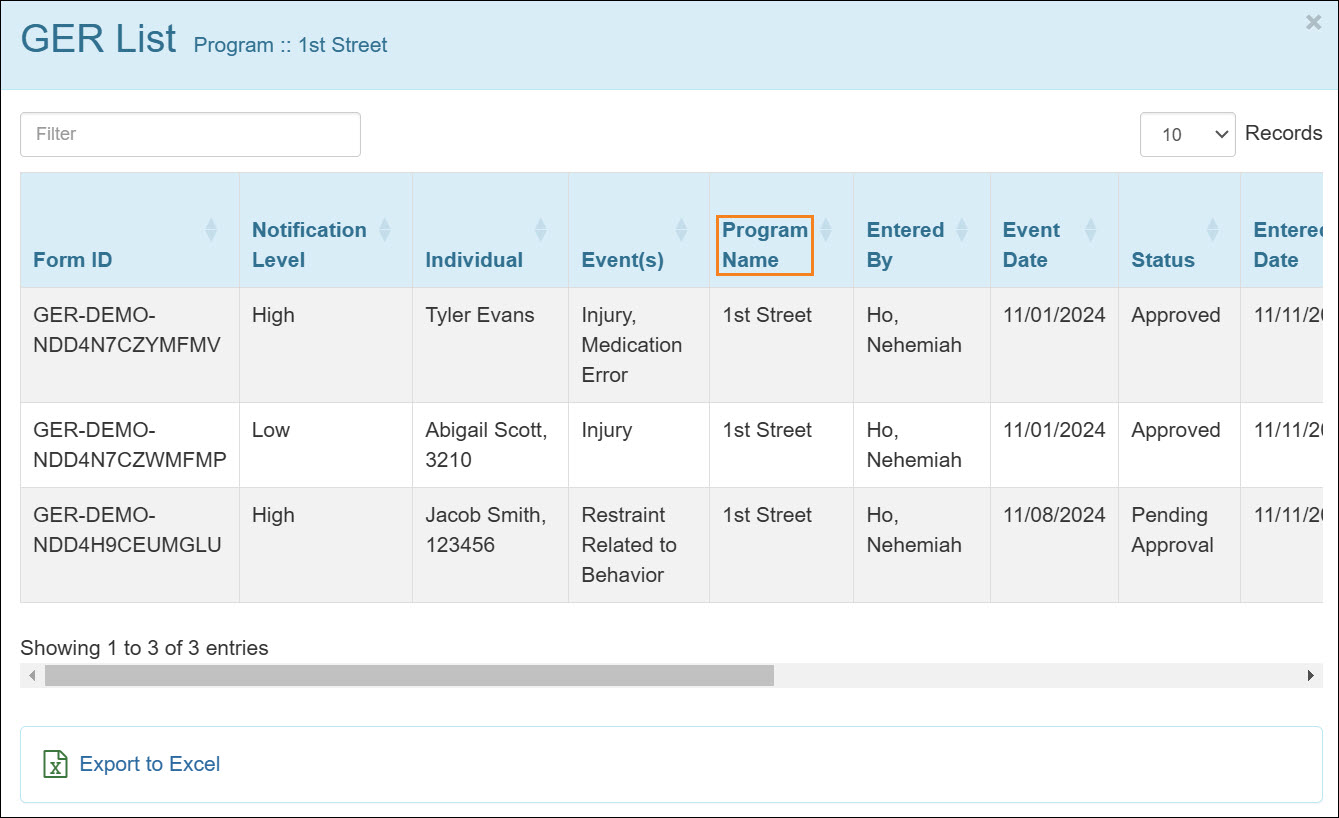Viewport: 1339px width, 818px height.
Task: Click the Program Name column header
Action: tap(765, 245)
